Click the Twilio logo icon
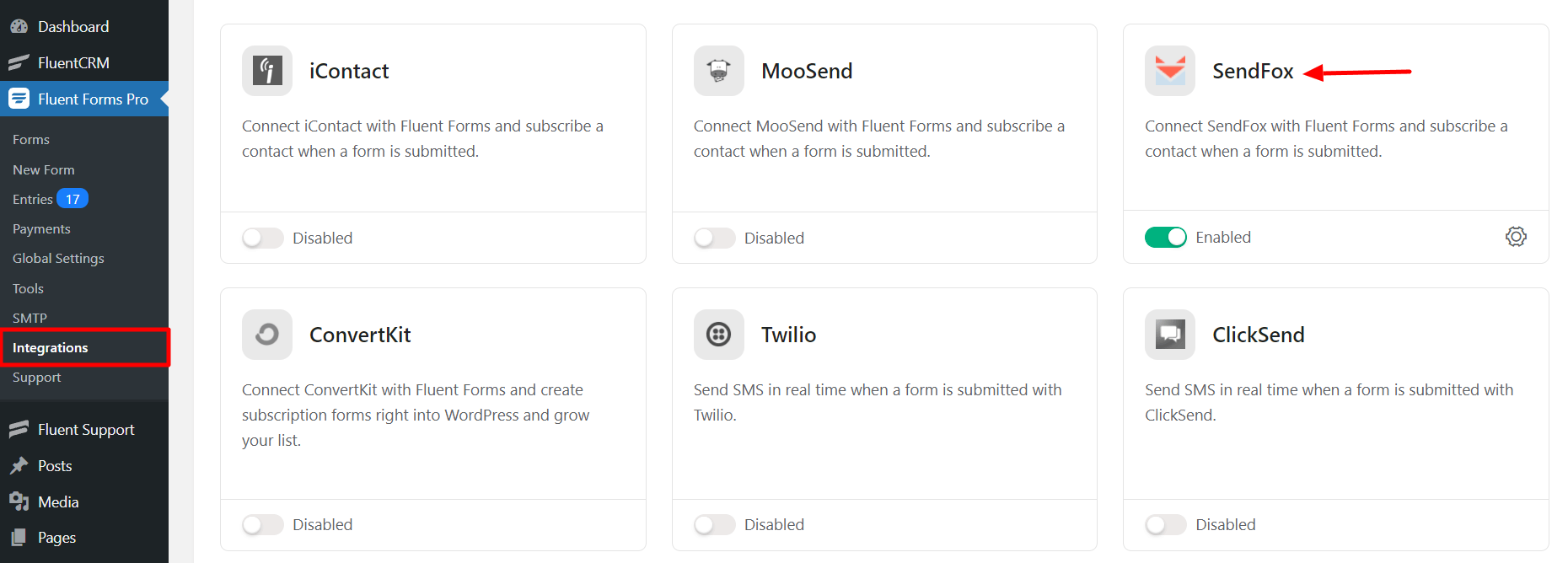Viewport: 1568px width, 563px height. 718,335
